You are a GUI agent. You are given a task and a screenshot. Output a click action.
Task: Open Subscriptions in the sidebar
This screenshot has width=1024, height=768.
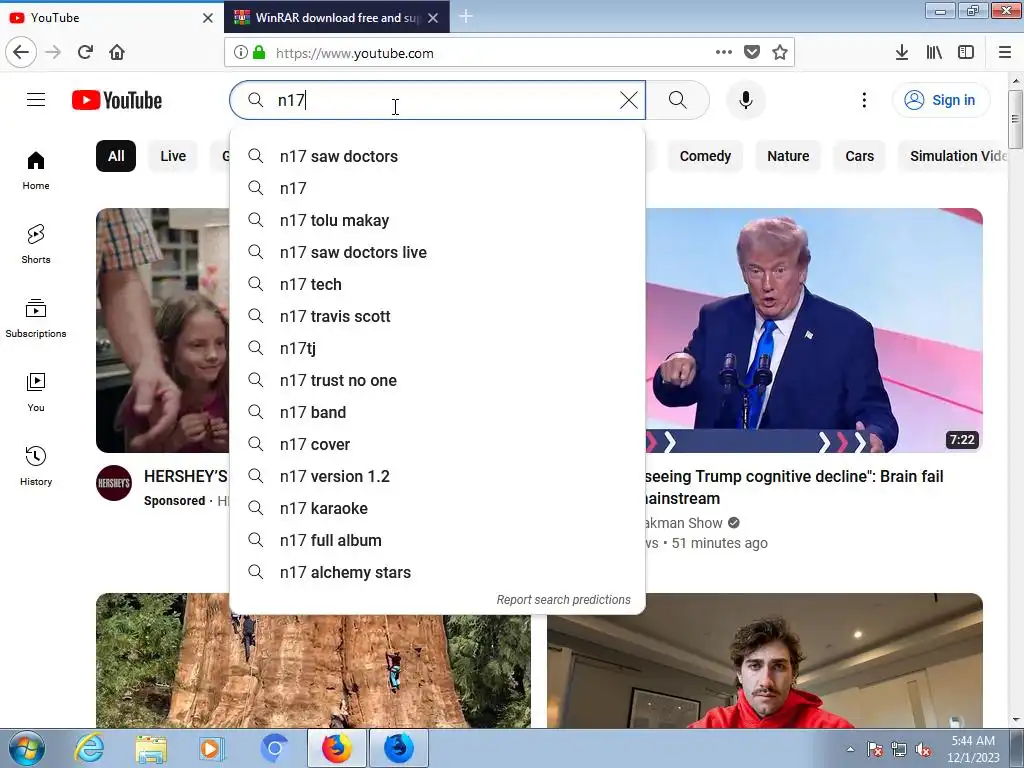tap(36, 318)
